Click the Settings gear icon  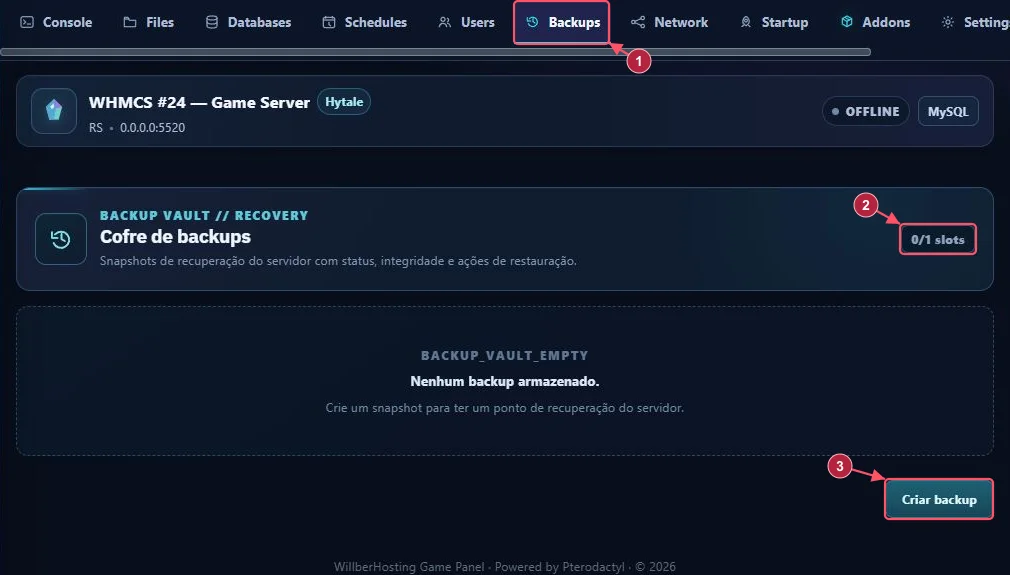(948, 23)
